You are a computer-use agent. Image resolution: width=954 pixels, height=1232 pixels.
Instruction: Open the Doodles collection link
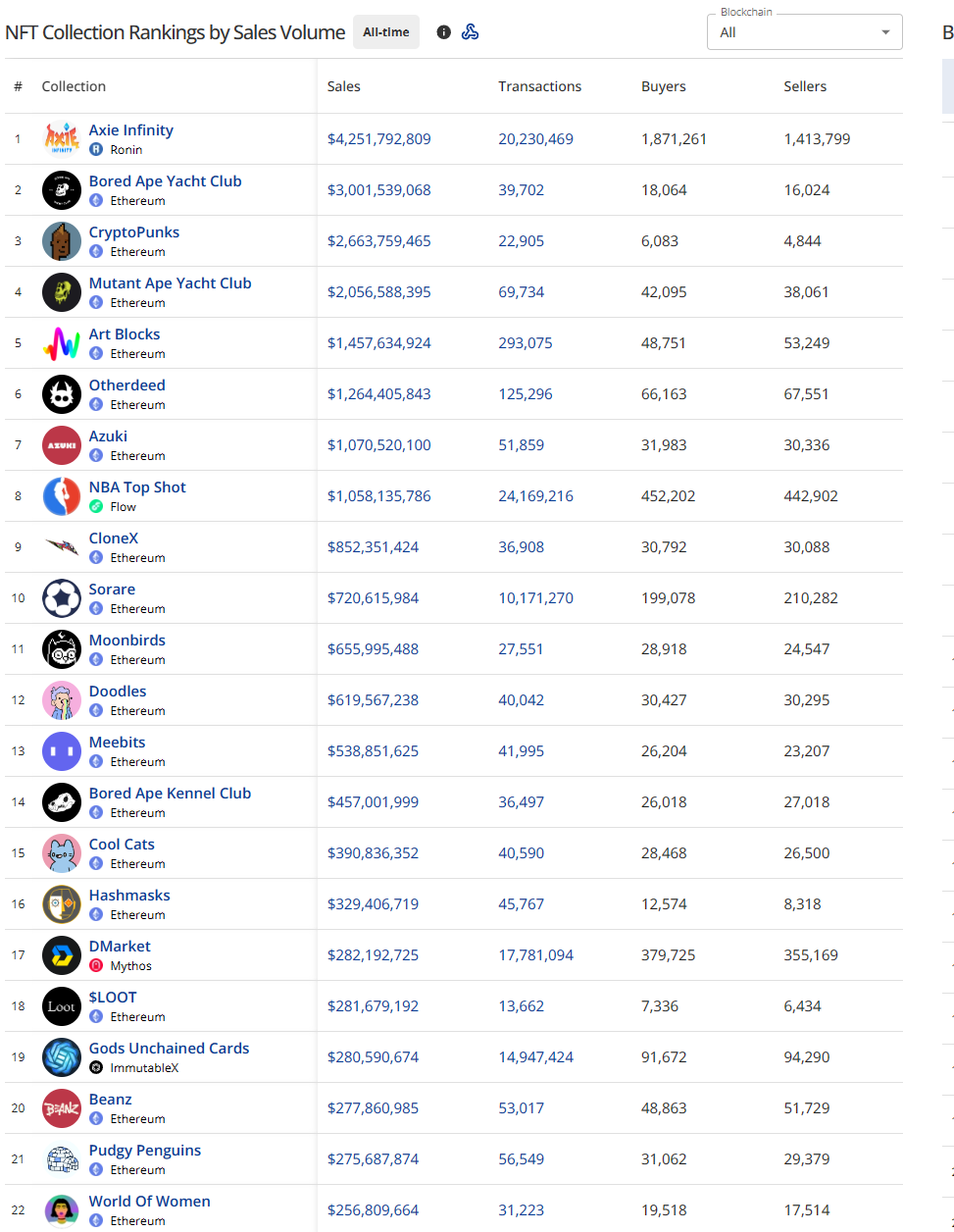click(x=118, y=692)
